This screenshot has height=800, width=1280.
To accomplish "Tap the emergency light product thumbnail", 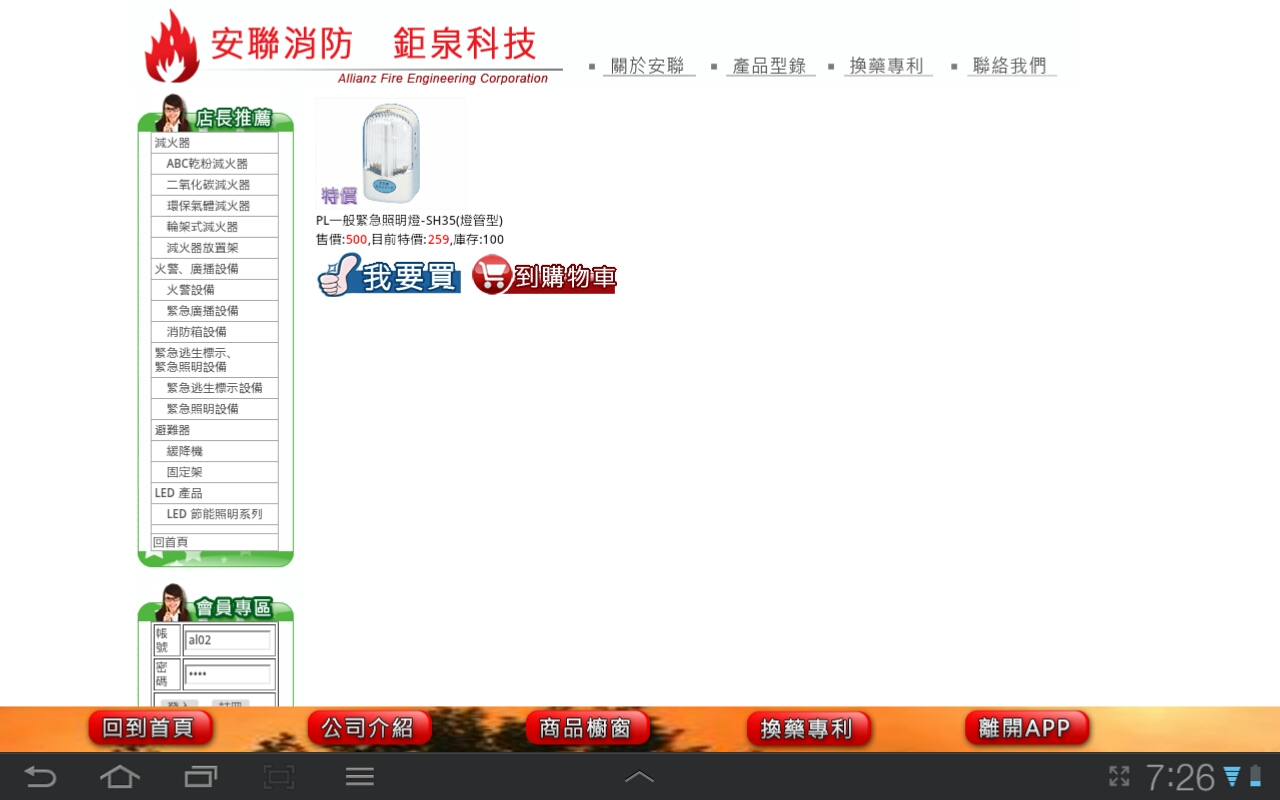I will (x=390, y=153).
